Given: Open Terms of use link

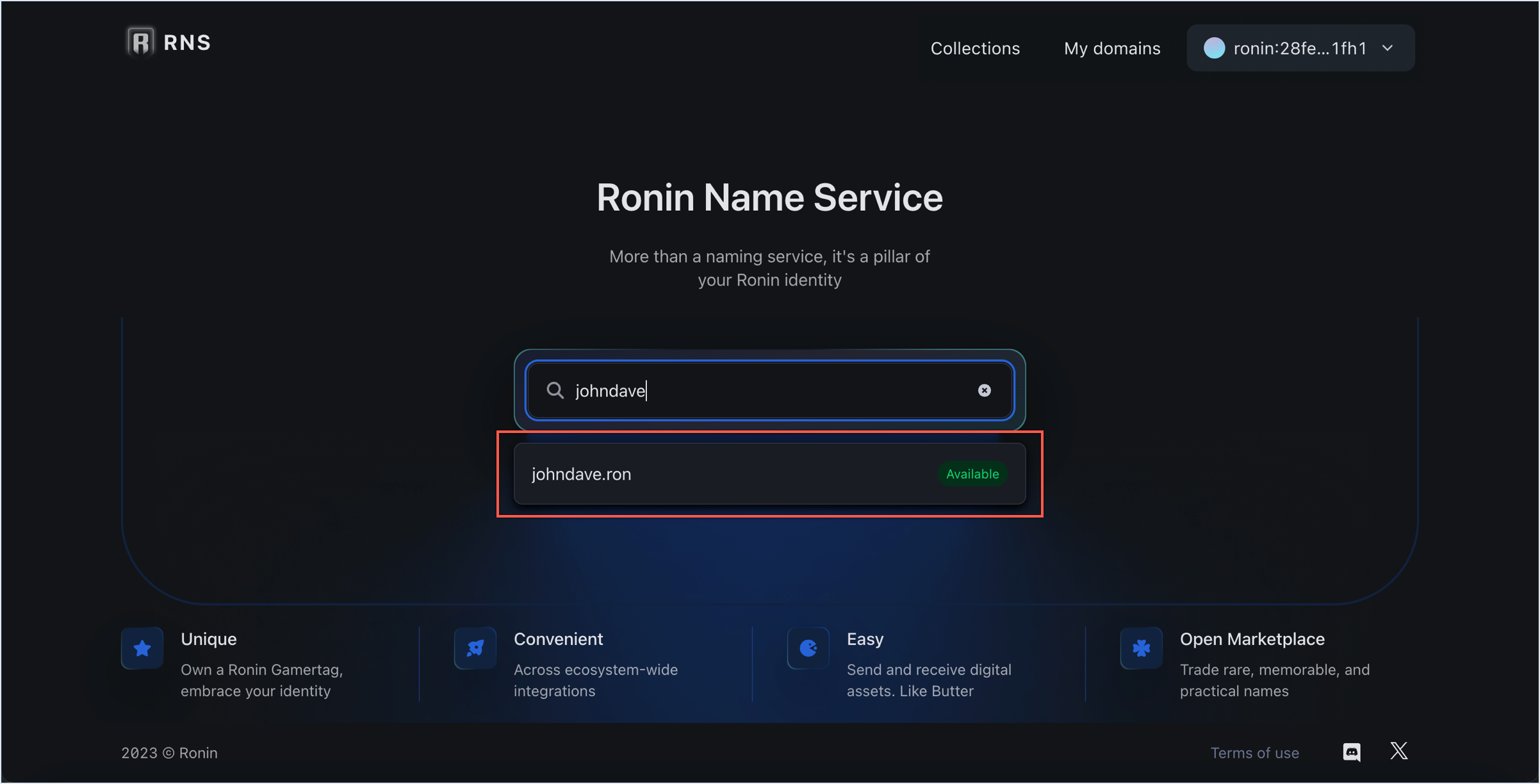Looking at the screenshot, I should tap(1254, 753).
